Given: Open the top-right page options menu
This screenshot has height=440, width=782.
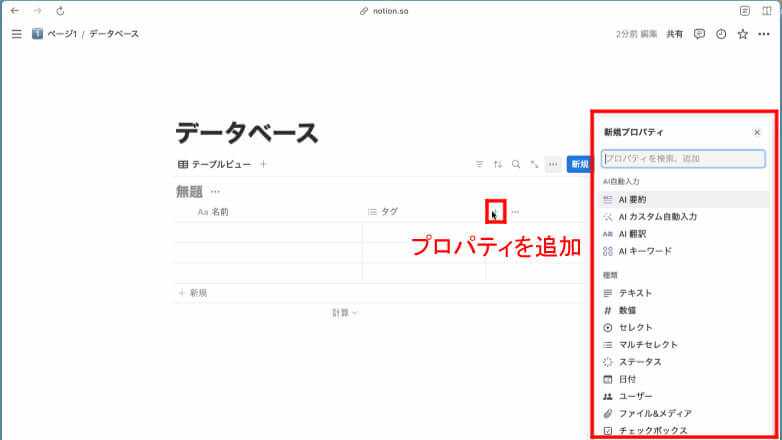Looking at the screenshot, I should point(764,34).
